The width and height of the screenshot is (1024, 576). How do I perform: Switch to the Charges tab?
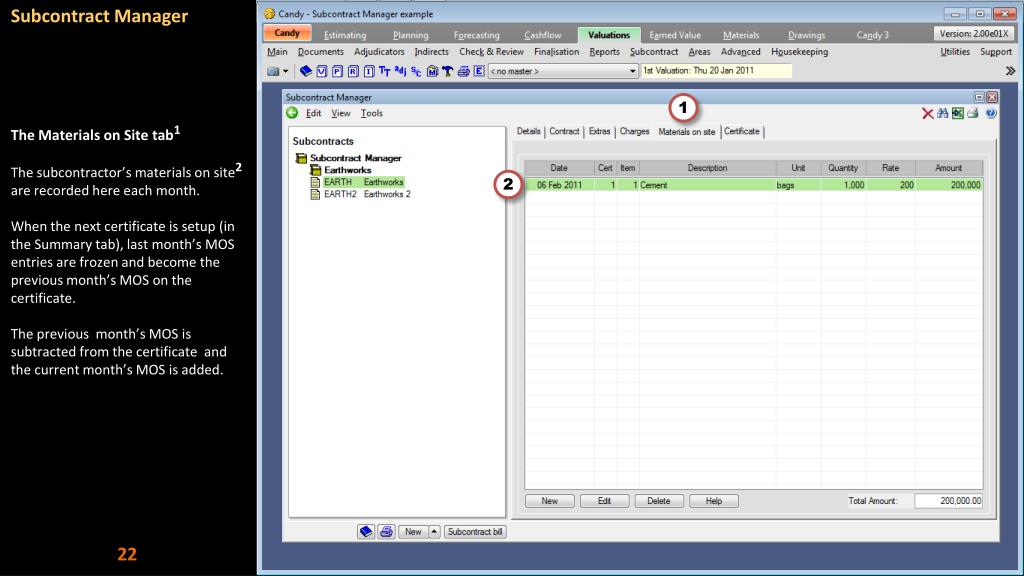tap(634, 131)
